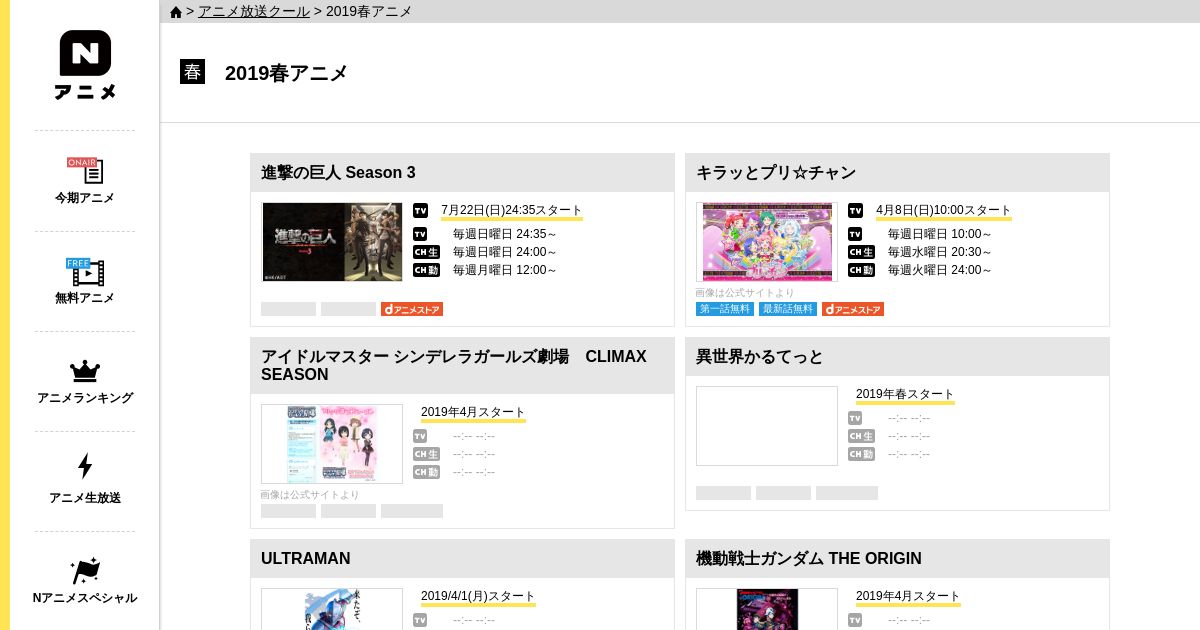Open ULTRAMAN title
The image size is (1200, 630).
[x=306, y=558]
